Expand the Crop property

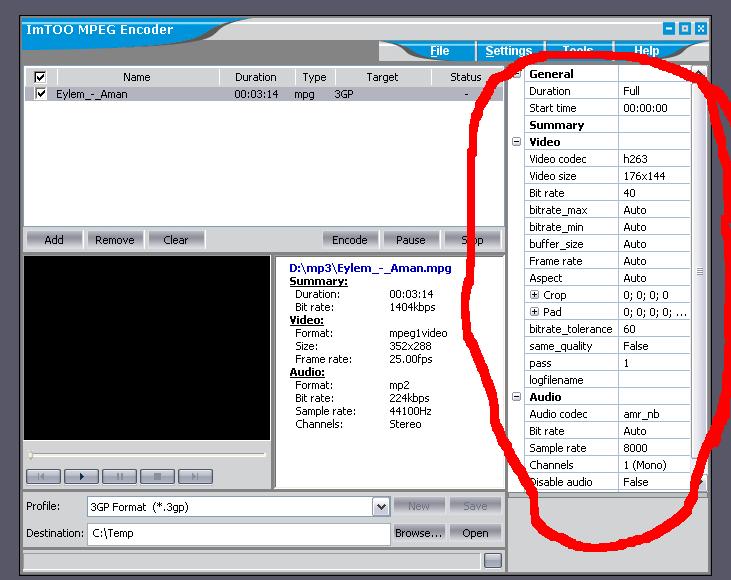tap(534, 295)
